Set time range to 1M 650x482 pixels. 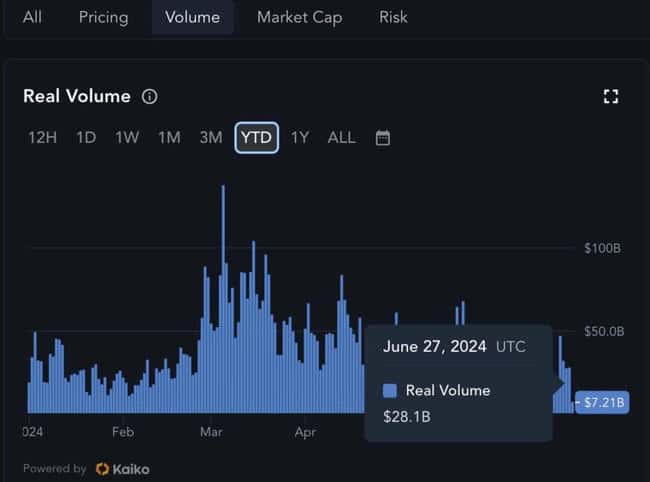point(169,138)
